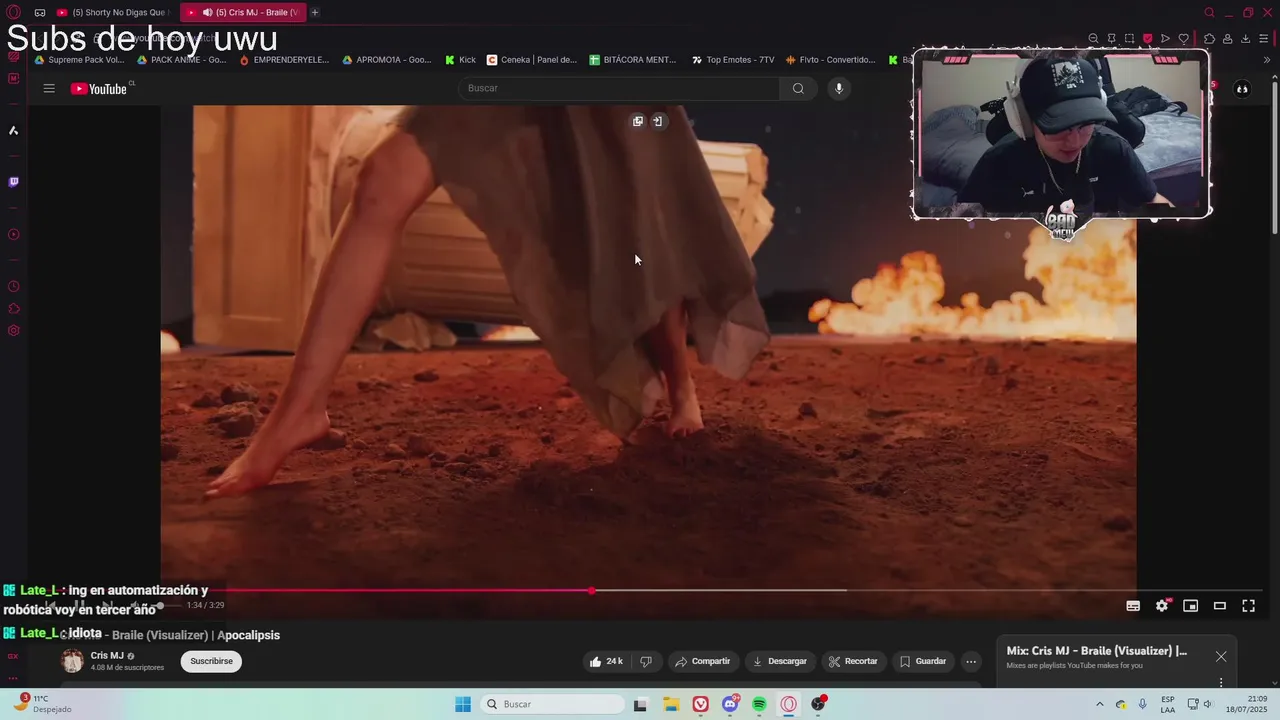
Task: Open the browser downloads icon
Action: [1245, 39]
